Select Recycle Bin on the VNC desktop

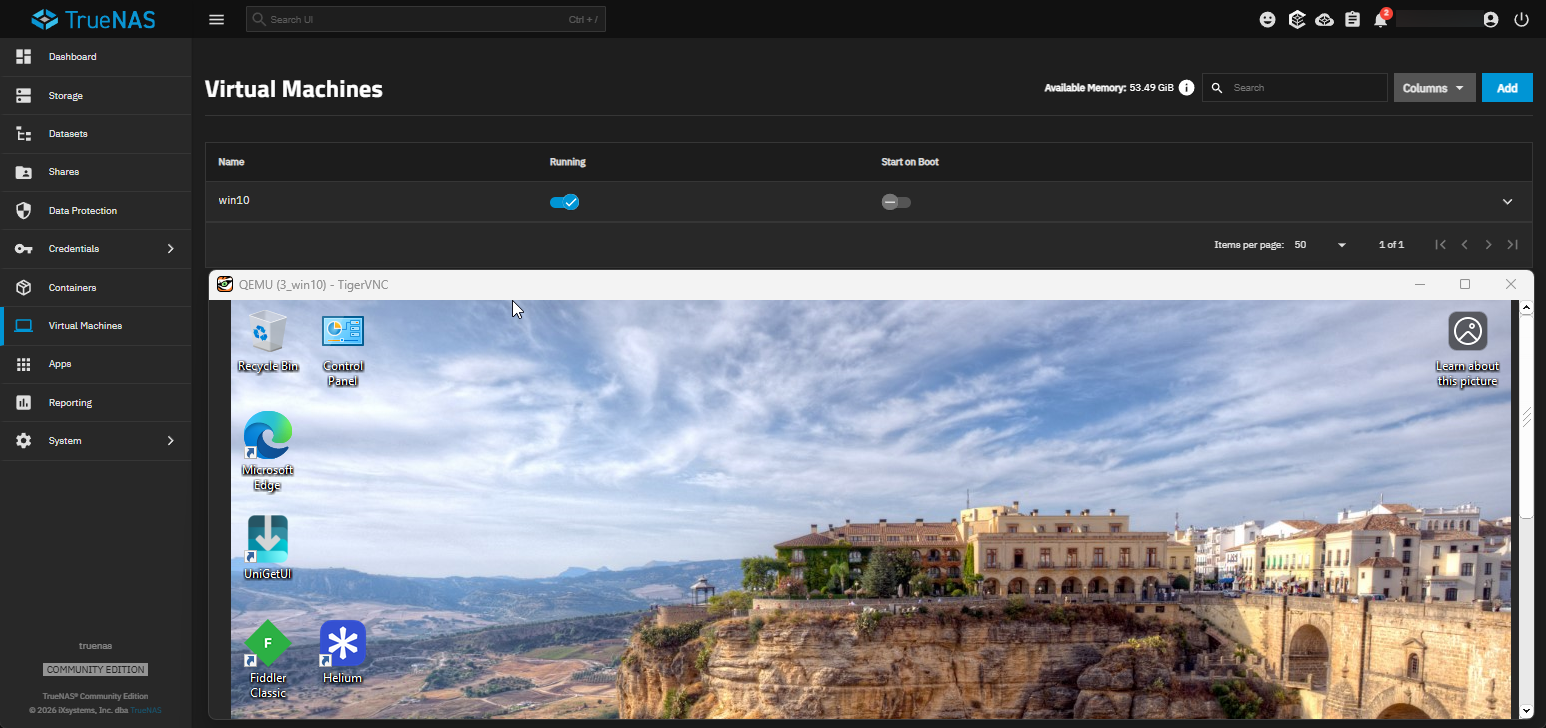(268, 341)
